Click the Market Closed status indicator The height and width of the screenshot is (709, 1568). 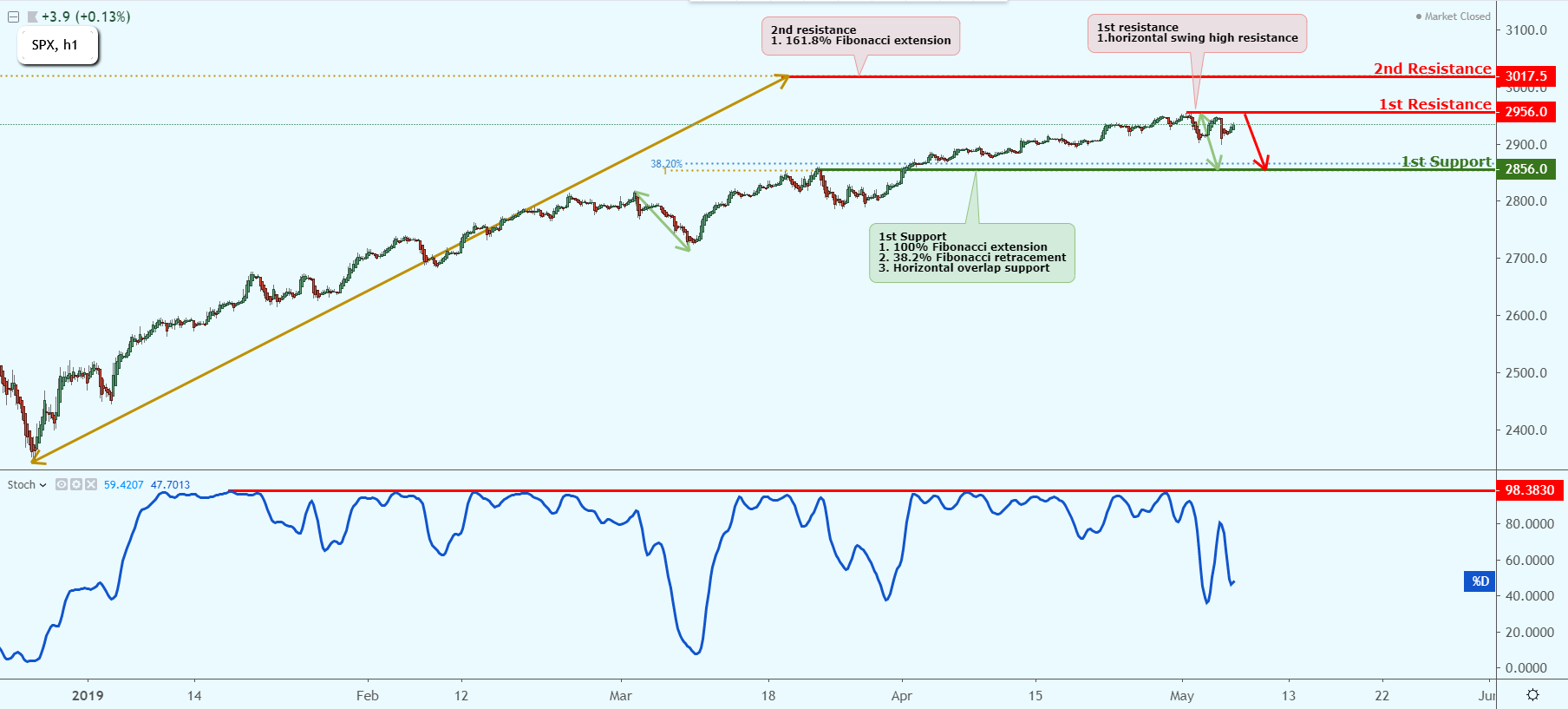[1453, 16]
